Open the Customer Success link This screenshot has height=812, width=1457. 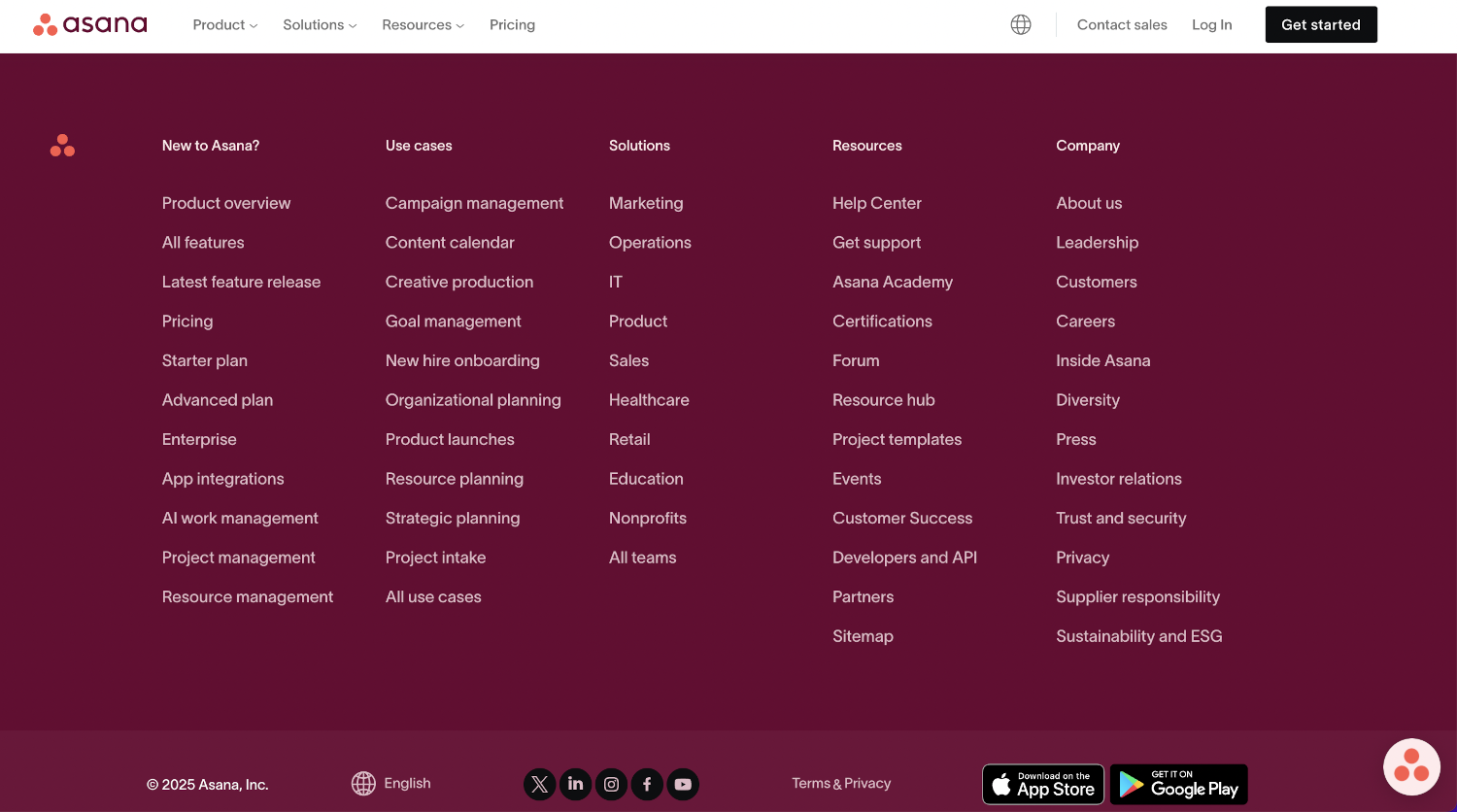pos(902,519)
